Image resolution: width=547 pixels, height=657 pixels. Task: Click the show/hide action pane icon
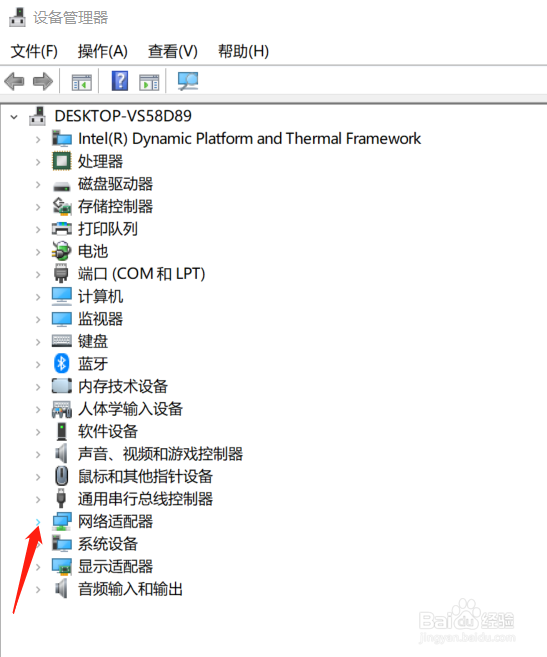[x=149, y=82]
